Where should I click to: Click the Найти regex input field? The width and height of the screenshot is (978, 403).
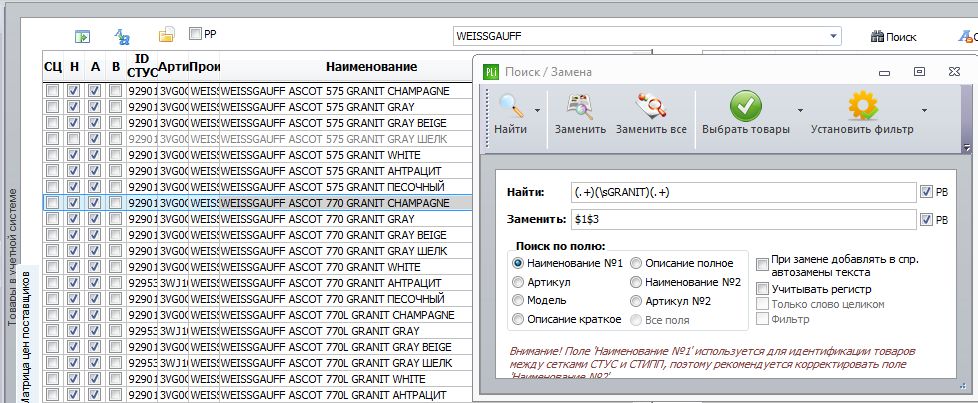point(743,193)
